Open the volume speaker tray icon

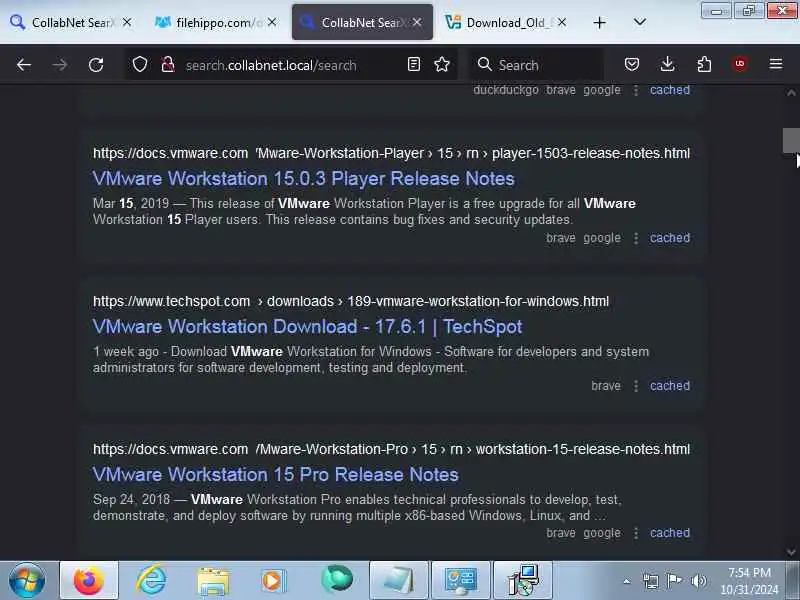click(698, 581)
